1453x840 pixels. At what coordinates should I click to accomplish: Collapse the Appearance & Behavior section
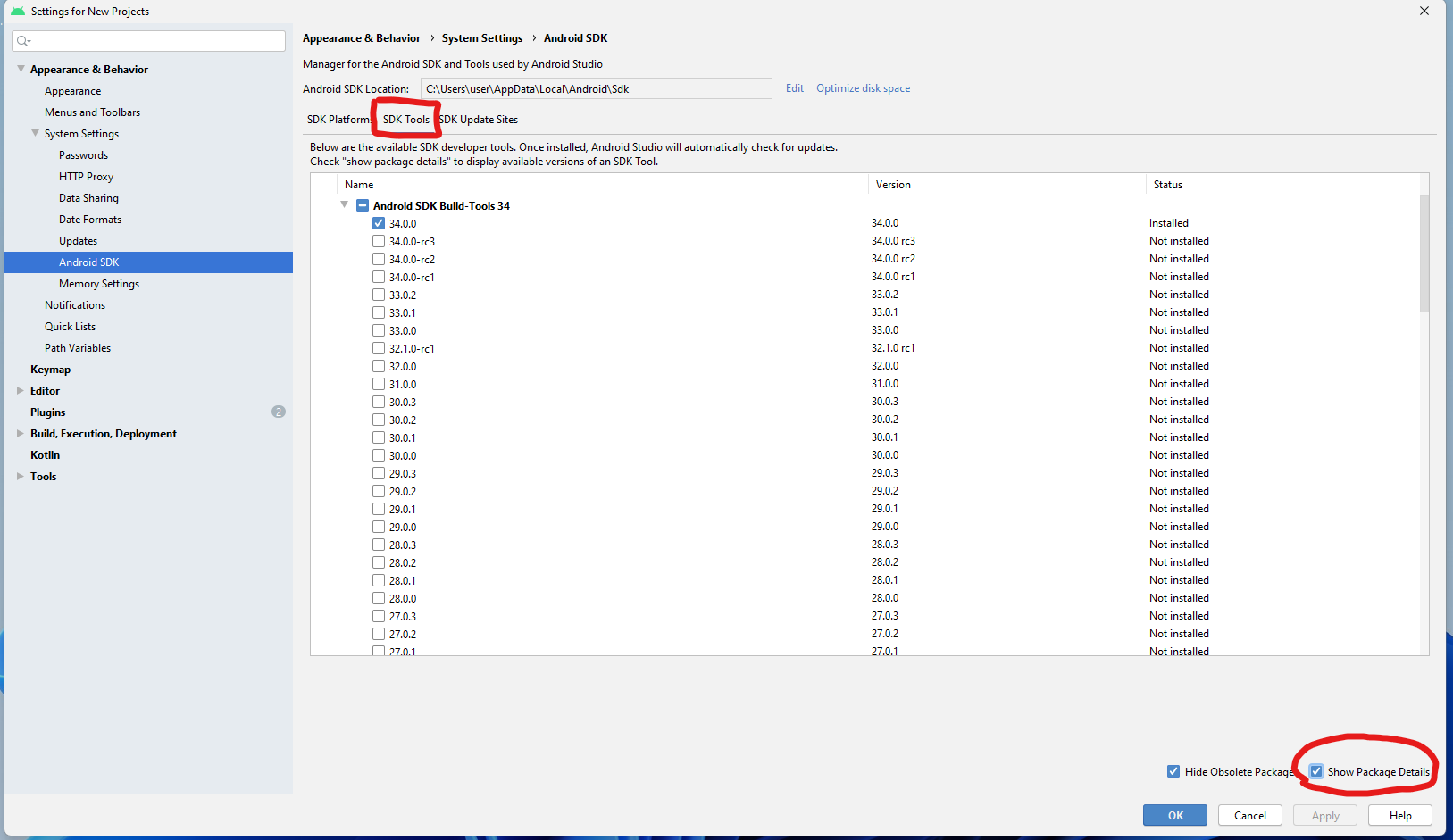coord(21,69)
